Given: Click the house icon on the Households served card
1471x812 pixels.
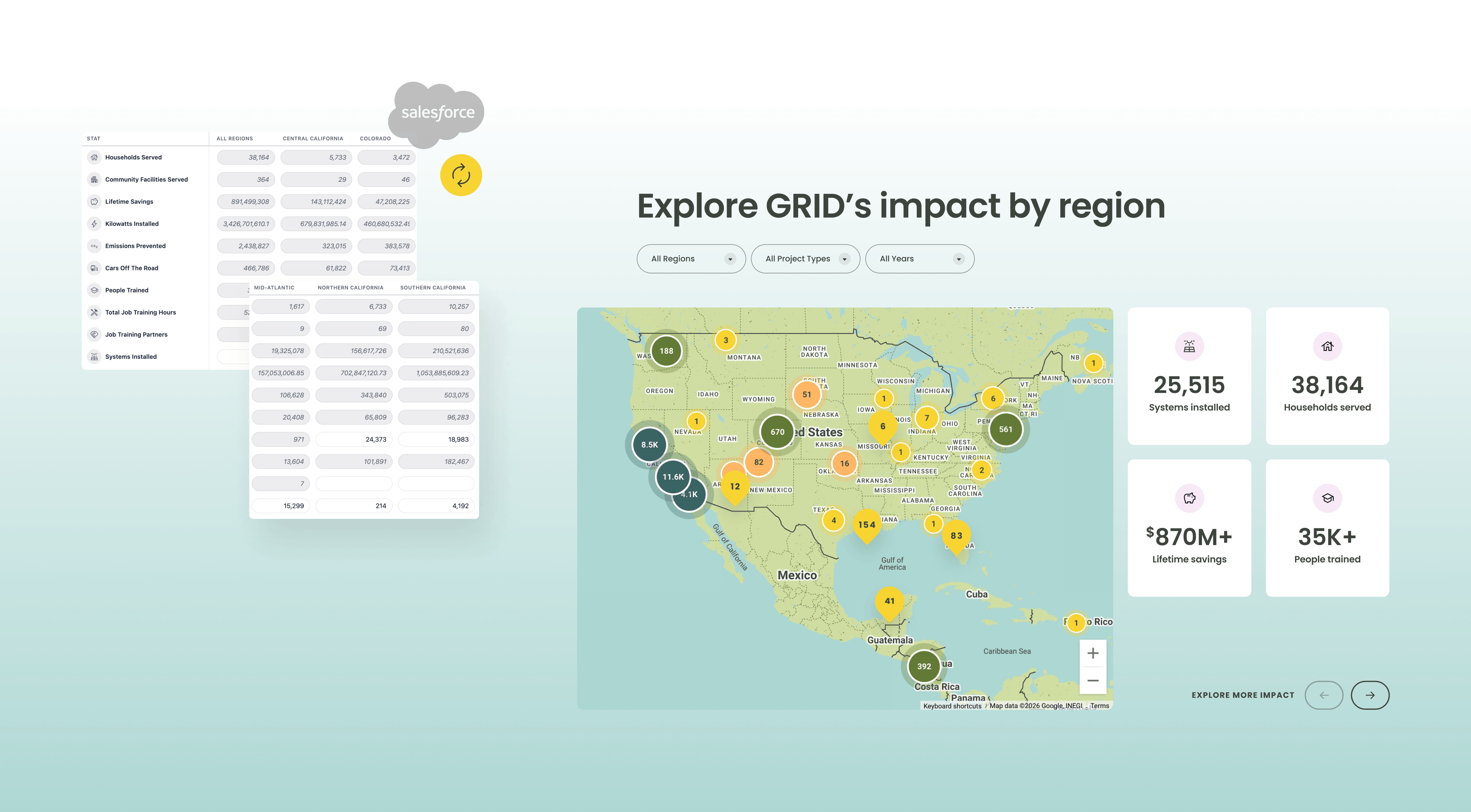Looking at the screenshot, I should click(1328, 346).
